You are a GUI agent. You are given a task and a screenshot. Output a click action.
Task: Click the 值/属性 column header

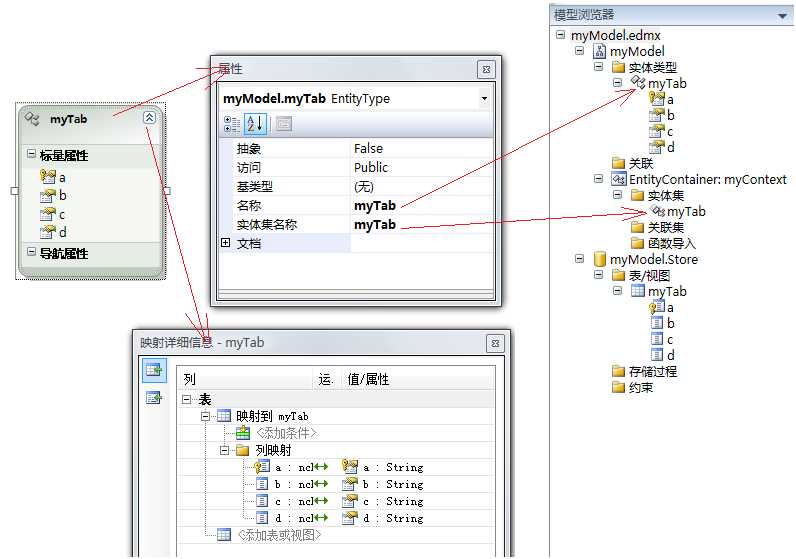pos(417,379)
